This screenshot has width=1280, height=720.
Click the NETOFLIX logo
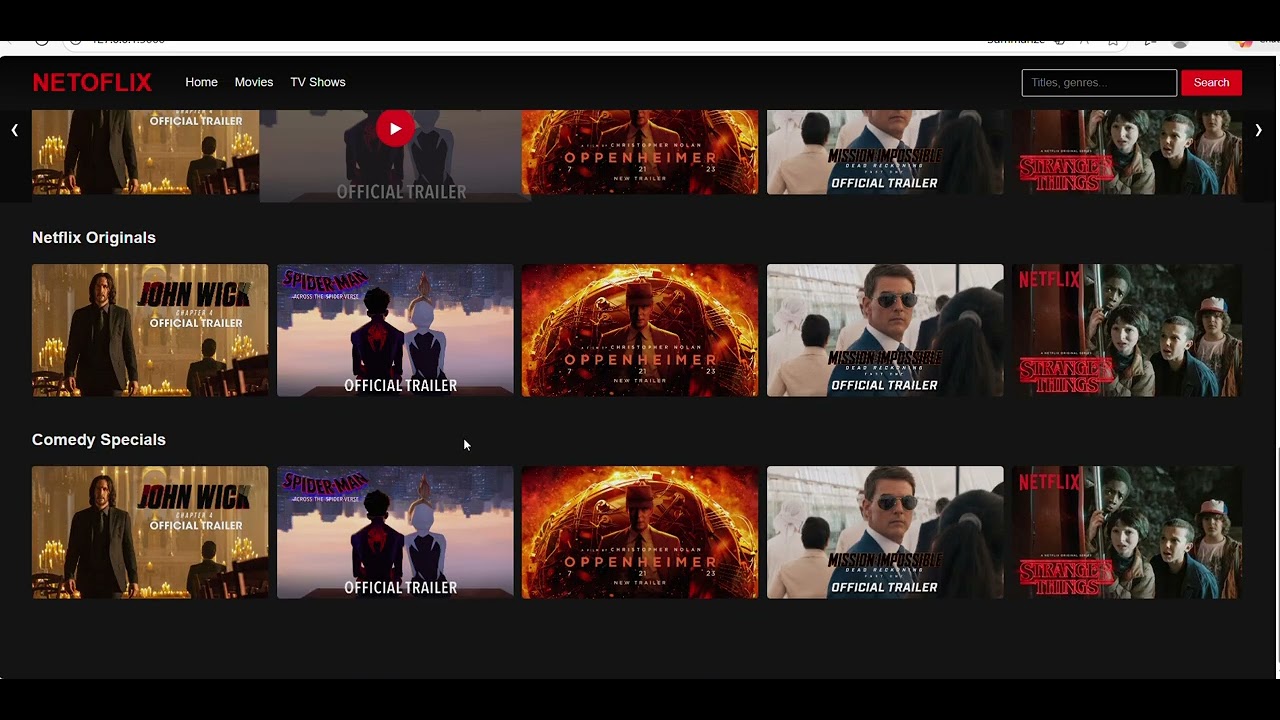92,82
